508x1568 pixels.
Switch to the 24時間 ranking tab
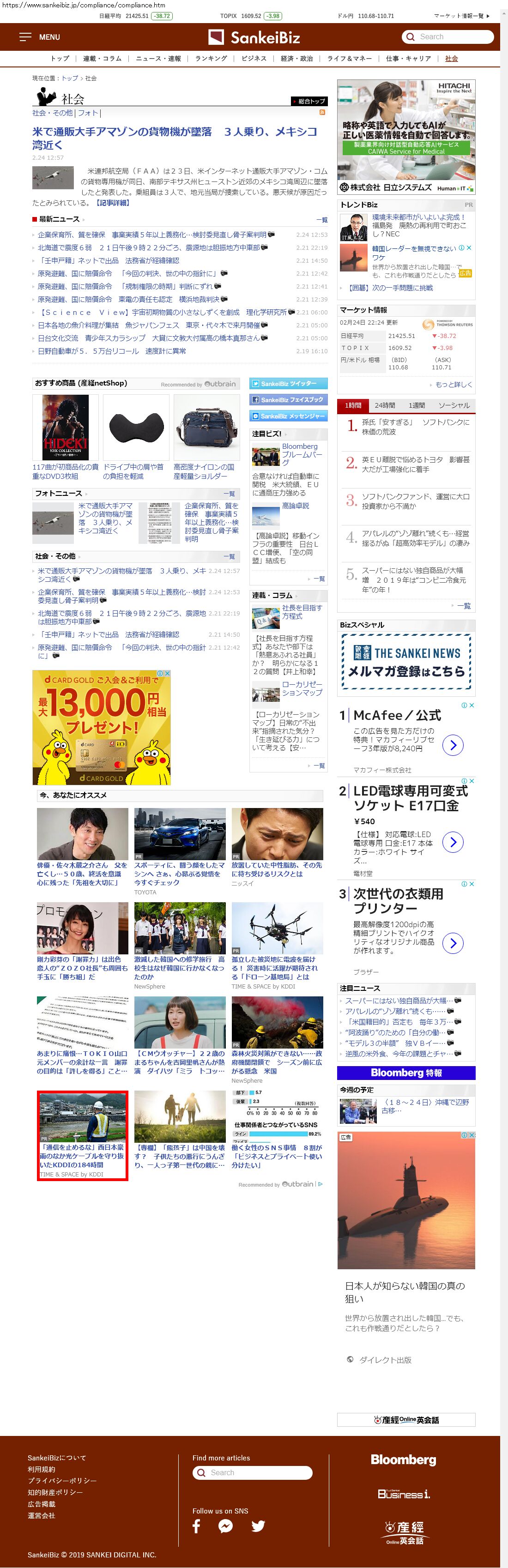point(384,405)
